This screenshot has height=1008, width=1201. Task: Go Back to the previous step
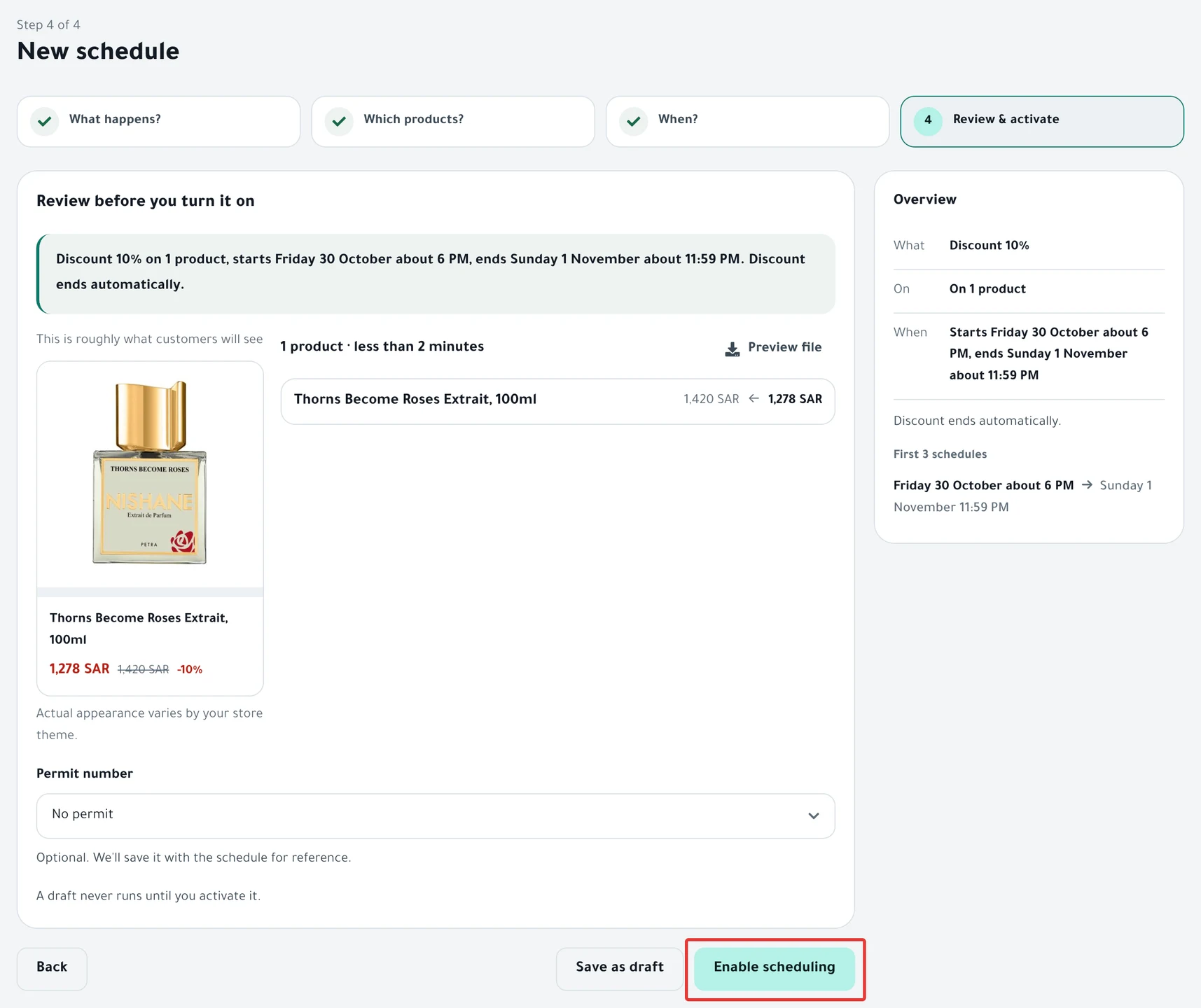pos(52,969)
